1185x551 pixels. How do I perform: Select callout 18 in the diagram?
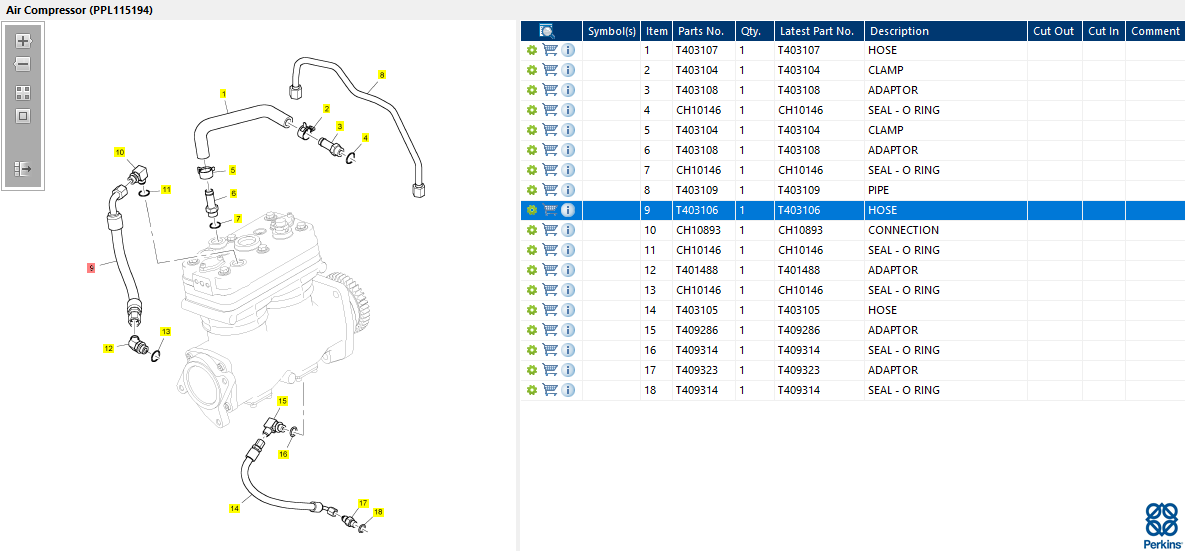[378, 512]
